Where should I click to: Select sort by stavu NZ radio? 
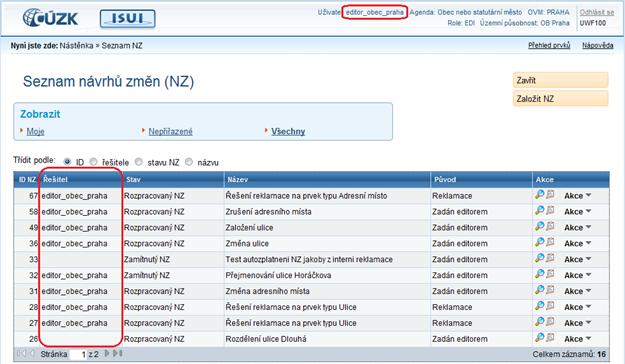139,162
